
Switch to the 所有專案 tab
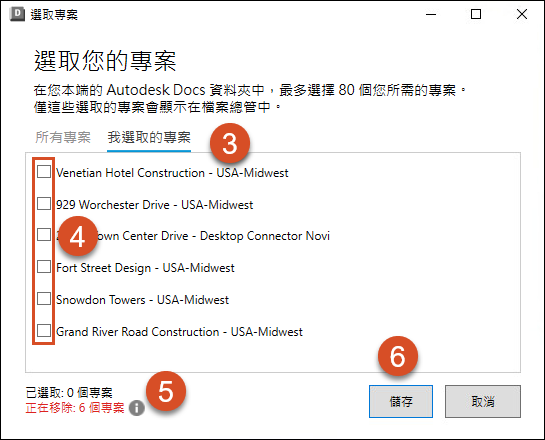[x=63, y=137]
